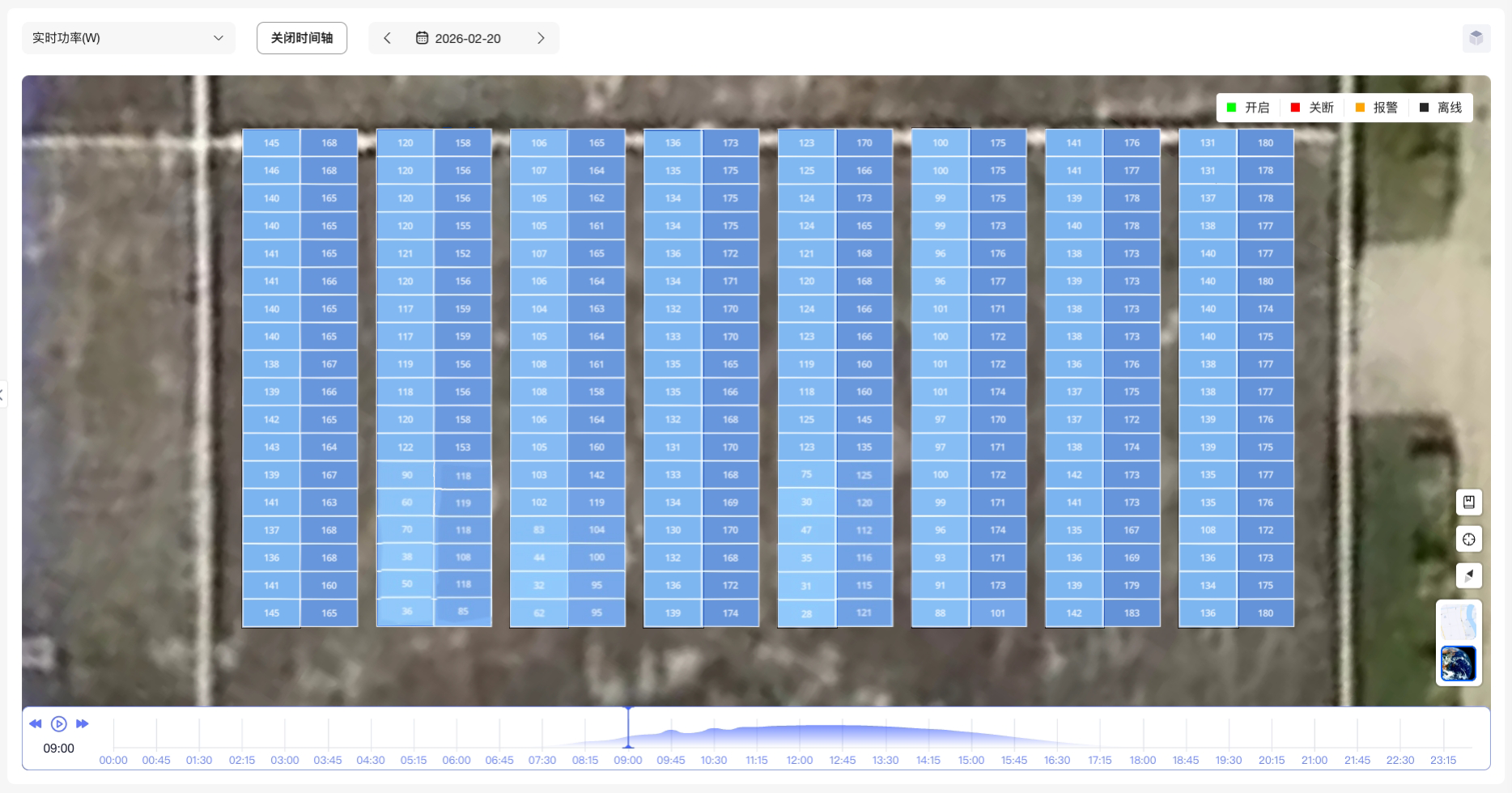Expand the collapsed left side panel

pyautogui.click(x=2, y=395)
